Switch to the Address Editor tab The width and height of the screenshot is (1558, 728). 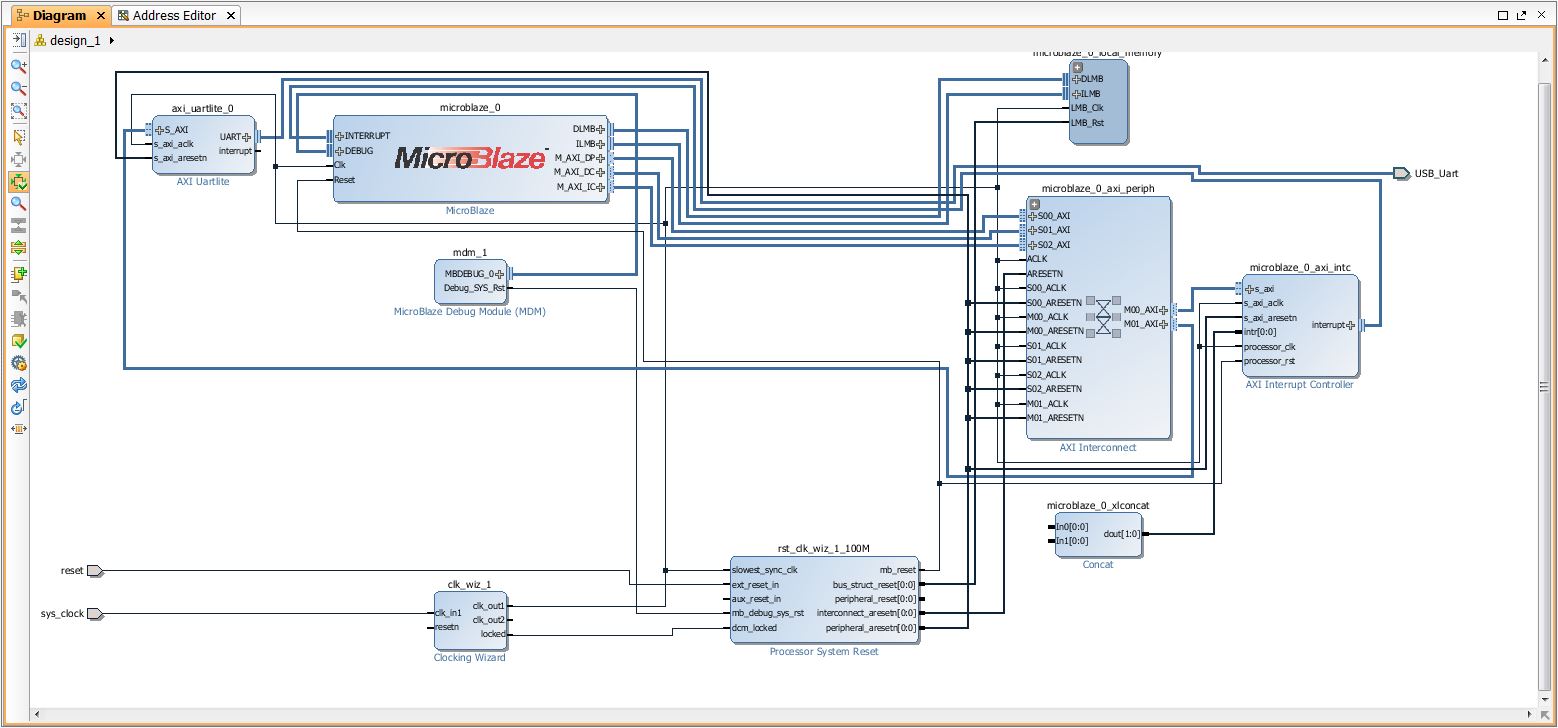pos(175,15)
